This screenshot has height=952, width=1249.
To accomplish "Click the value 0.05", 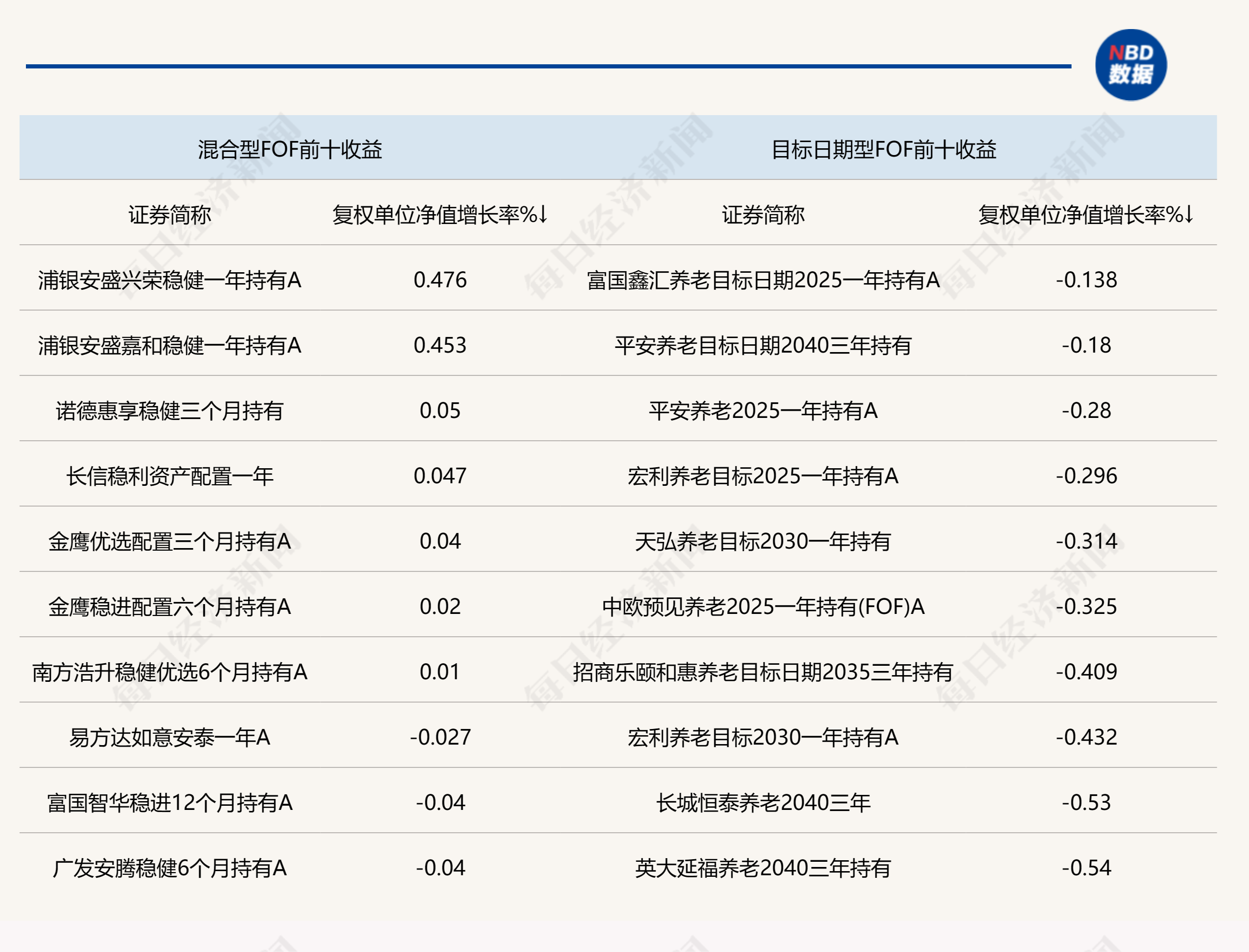I will [440, 411].
